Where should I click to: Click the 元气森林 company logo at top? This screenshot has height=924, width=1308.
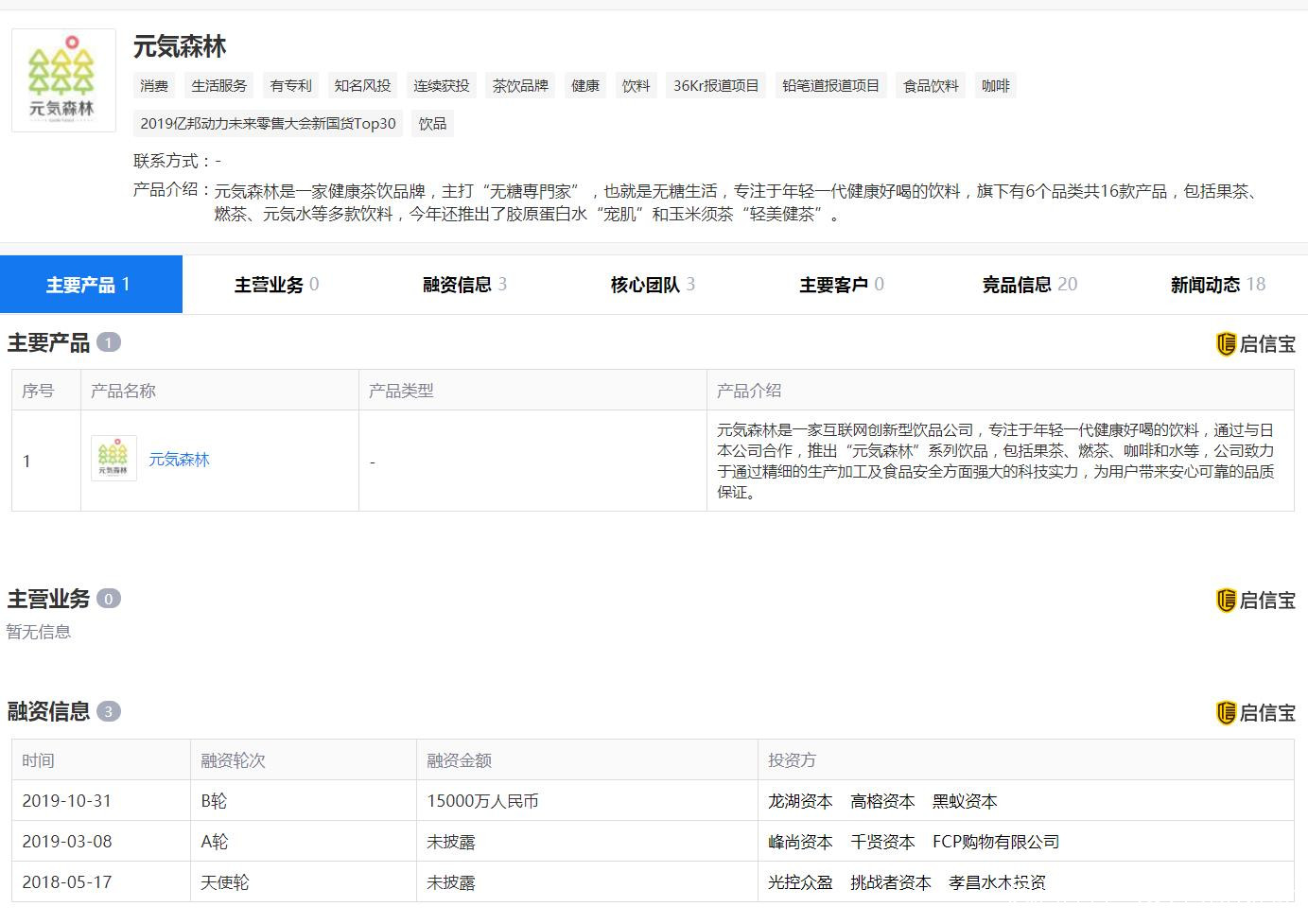[x=63, y=80]
